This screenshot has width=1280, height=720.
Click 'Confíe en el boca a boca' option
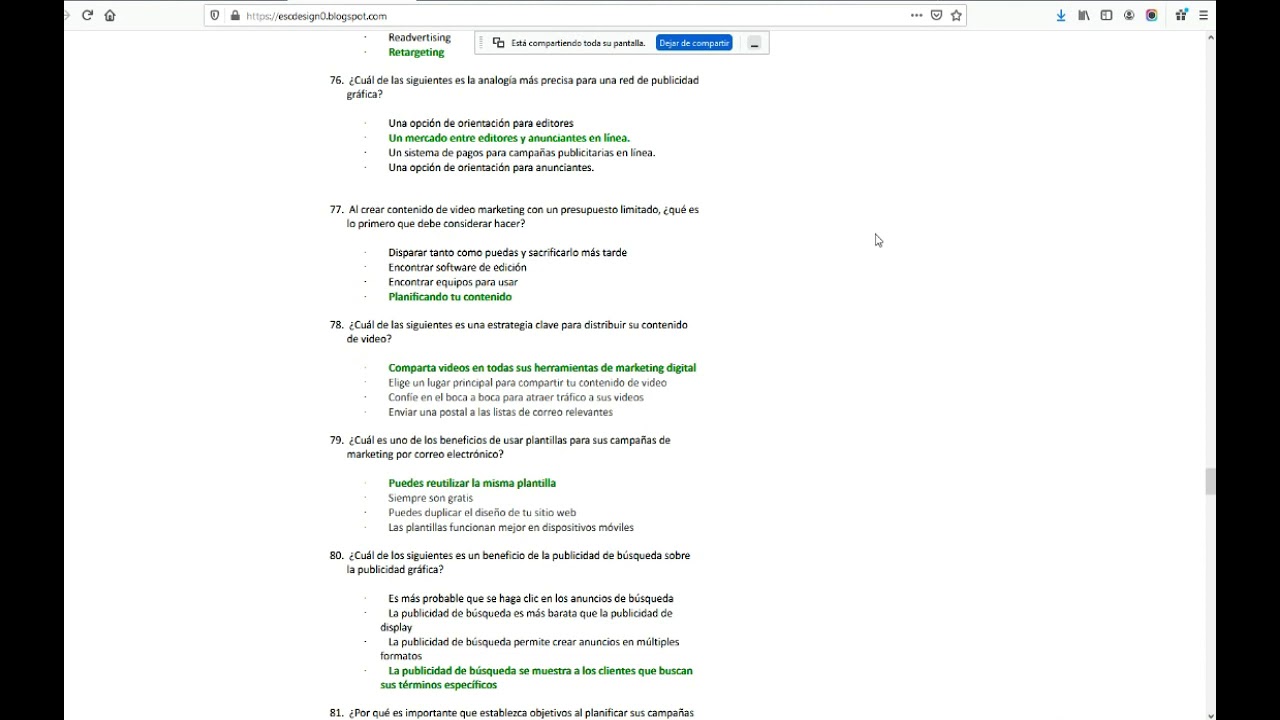click(516, 397)
